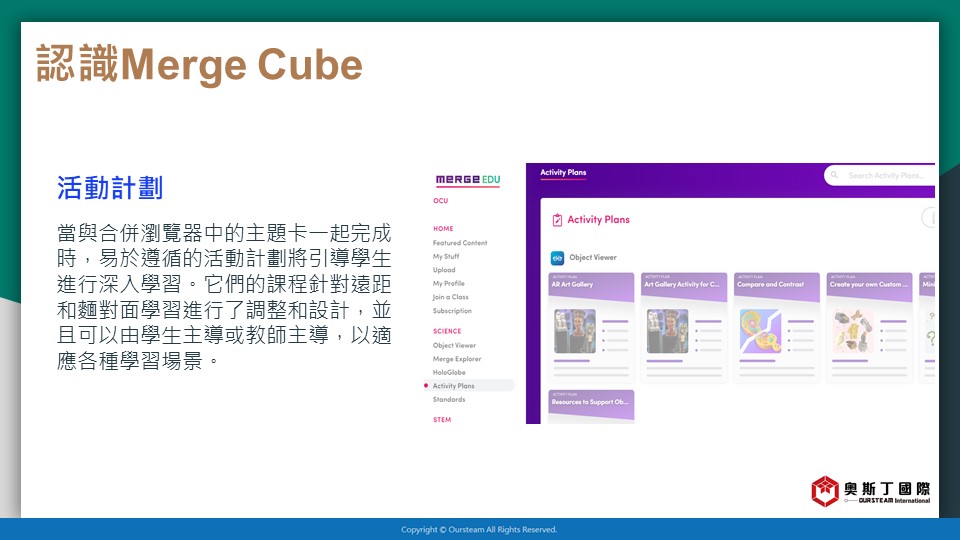The image size is (960, 540).
Task: Select Join a Class link
Action: point(451,297)
